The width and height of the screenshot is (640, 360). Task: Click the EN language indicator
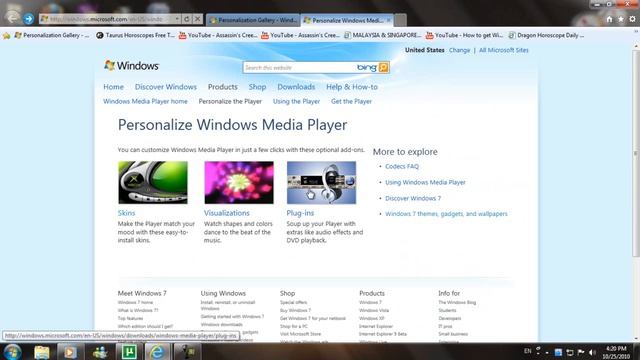[527, 351]
